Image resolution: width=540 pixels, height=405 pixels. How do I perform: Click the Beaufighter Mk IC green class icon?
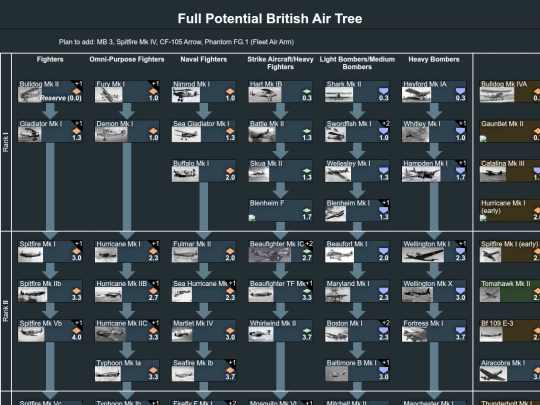click(x=307, y=251)
